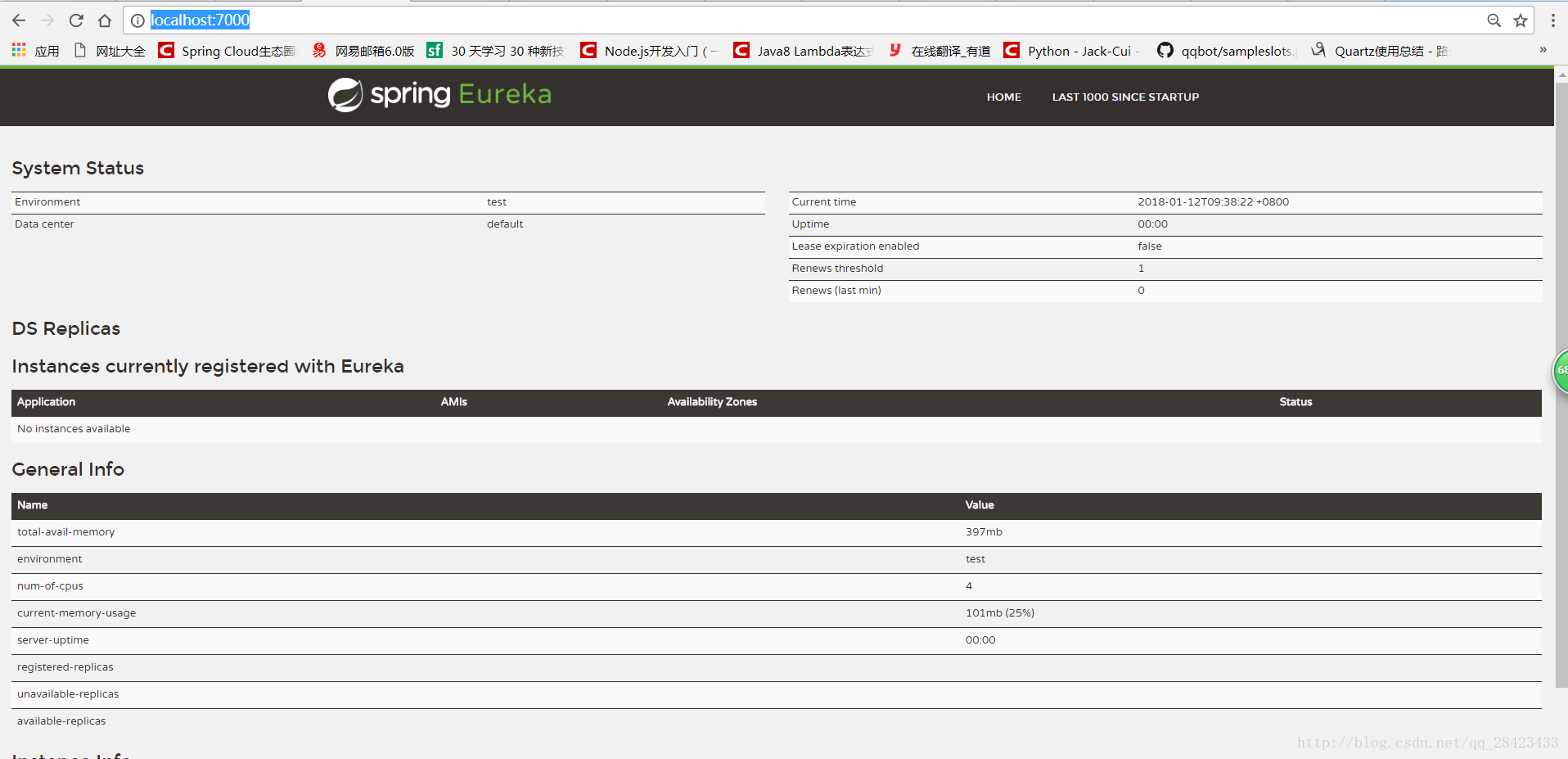1568x759 pixels.
Task: Expand the hidden bookmarks overflow chevron
Action: coord(1543,50)
